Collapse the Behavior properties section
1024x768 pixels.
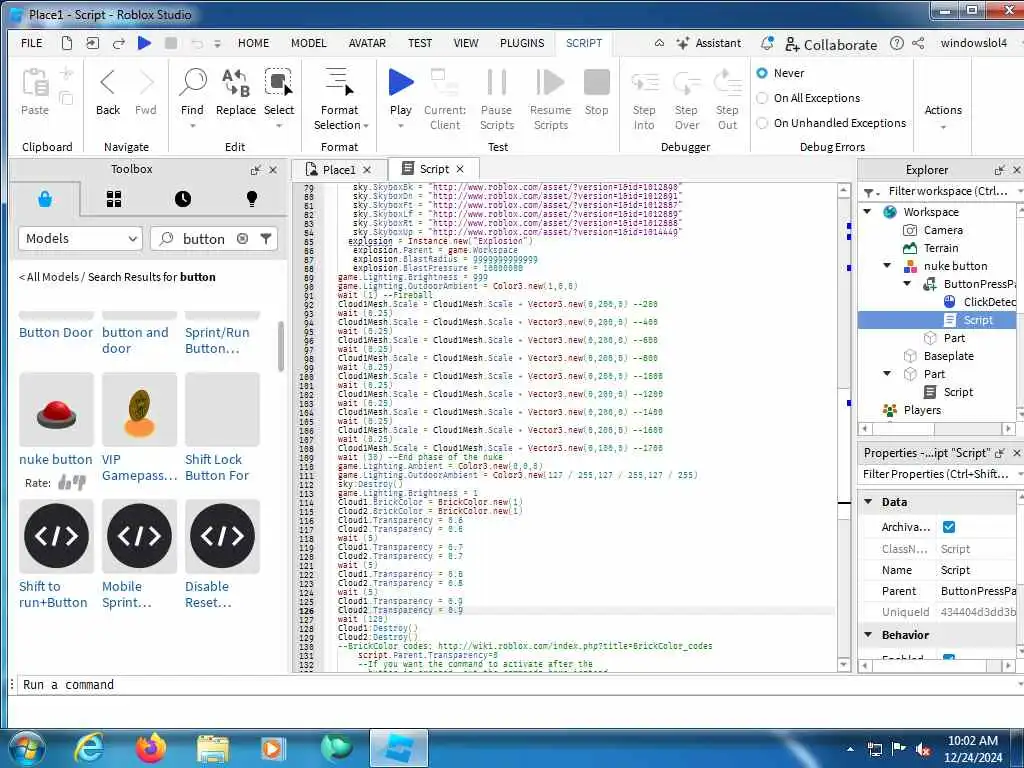(869, 635)
